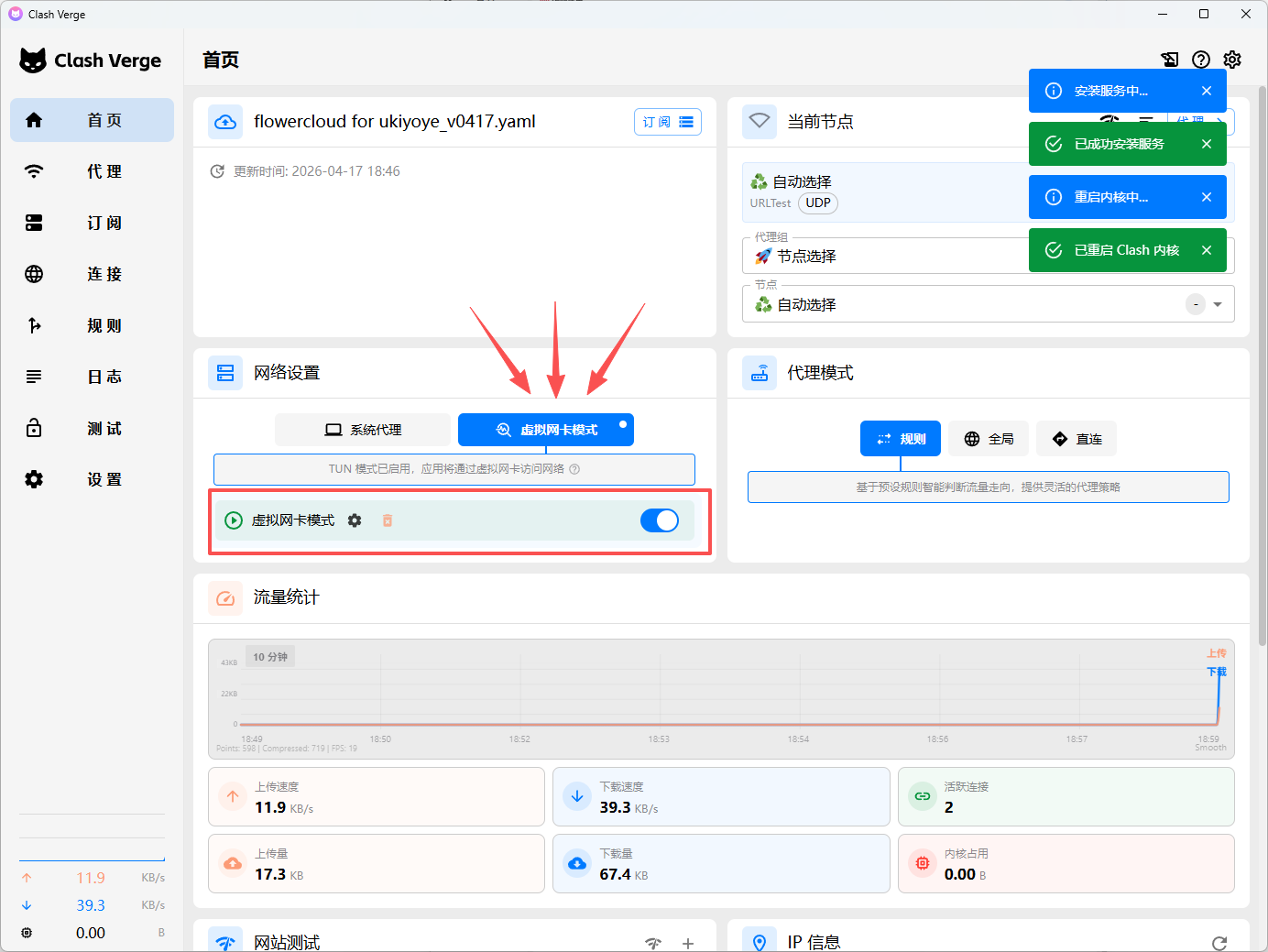Click the cloud icon next to profile name
Viewport: 1268px width, 952px height.
(225, 122)
